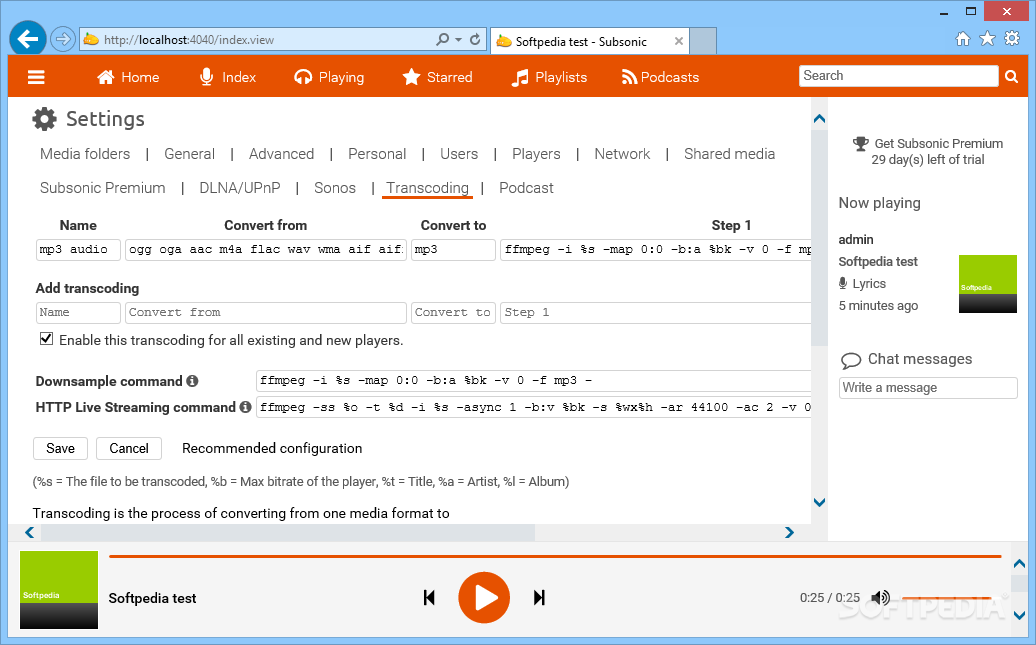Click Recommended configuration link
The height and width of the screenshot is (645, 1036).
pos(272,448)
